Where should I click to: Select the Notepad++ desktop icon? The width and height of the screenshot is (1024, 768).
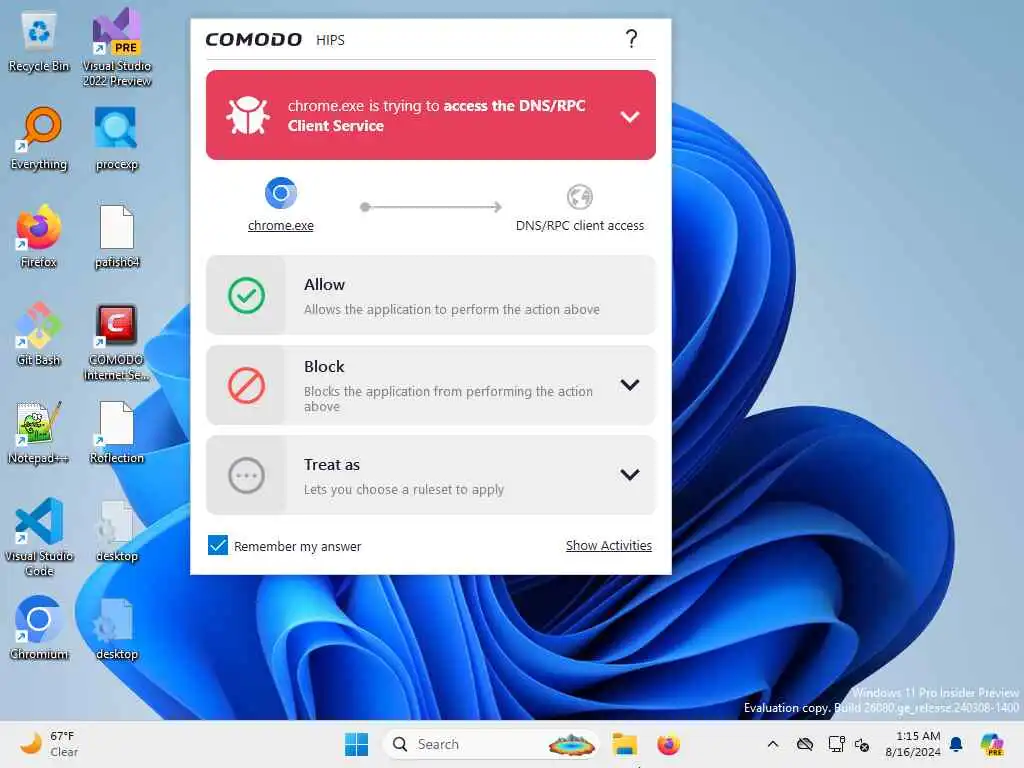(x=39, y=433)
